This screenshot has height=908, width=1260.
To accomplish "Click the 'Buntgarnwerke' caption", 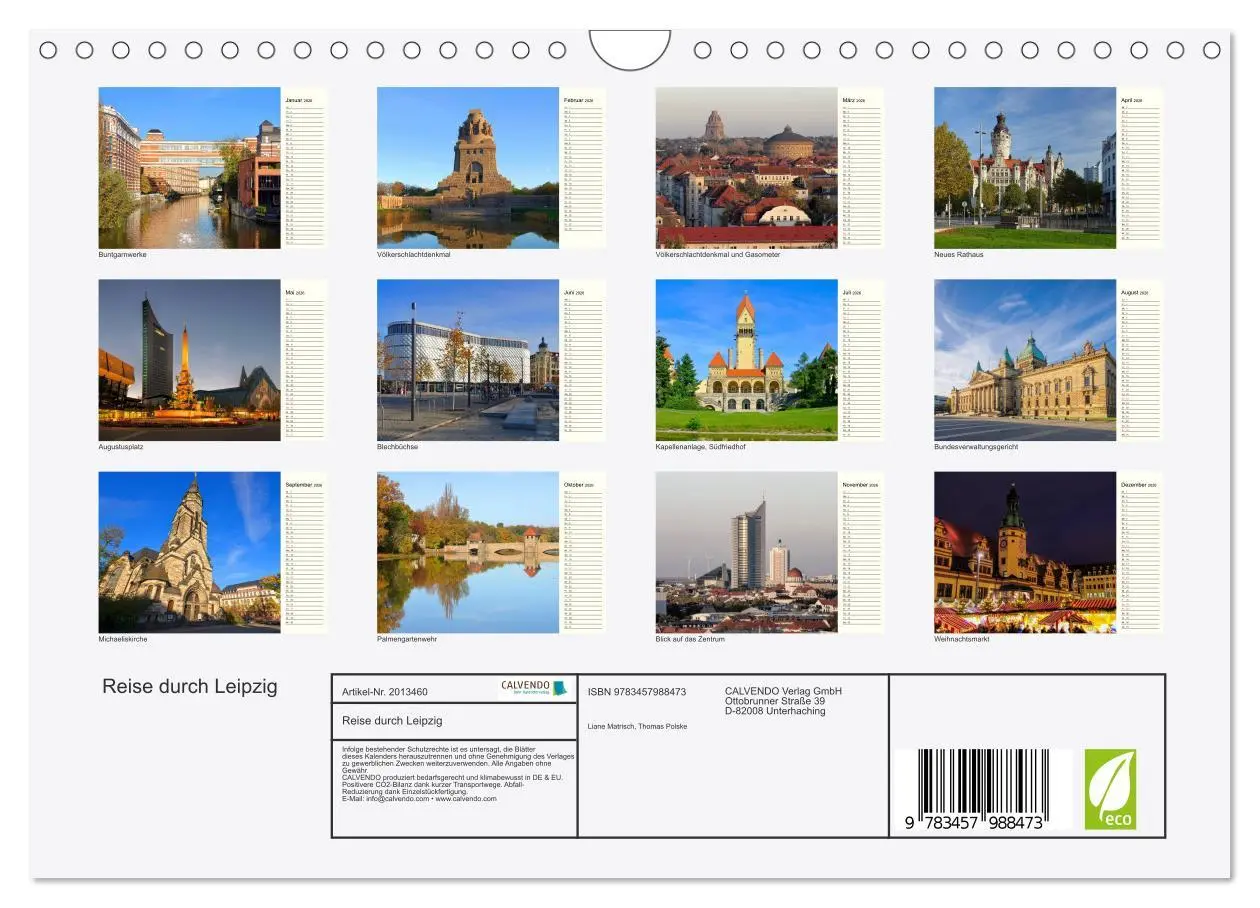I will [x=123, y=255].
